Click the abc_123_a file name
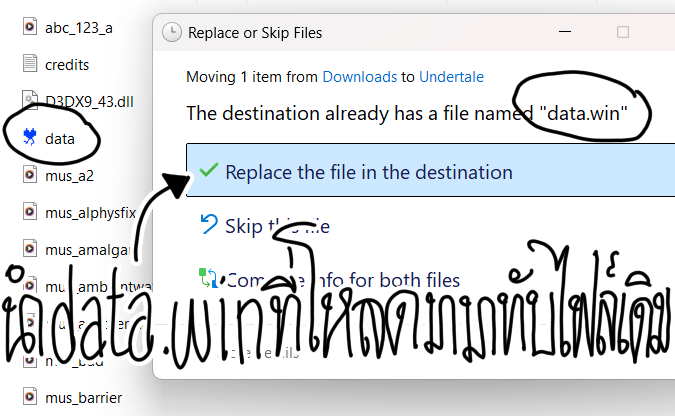This screenshot has height=416, width=675. (79, 28)
